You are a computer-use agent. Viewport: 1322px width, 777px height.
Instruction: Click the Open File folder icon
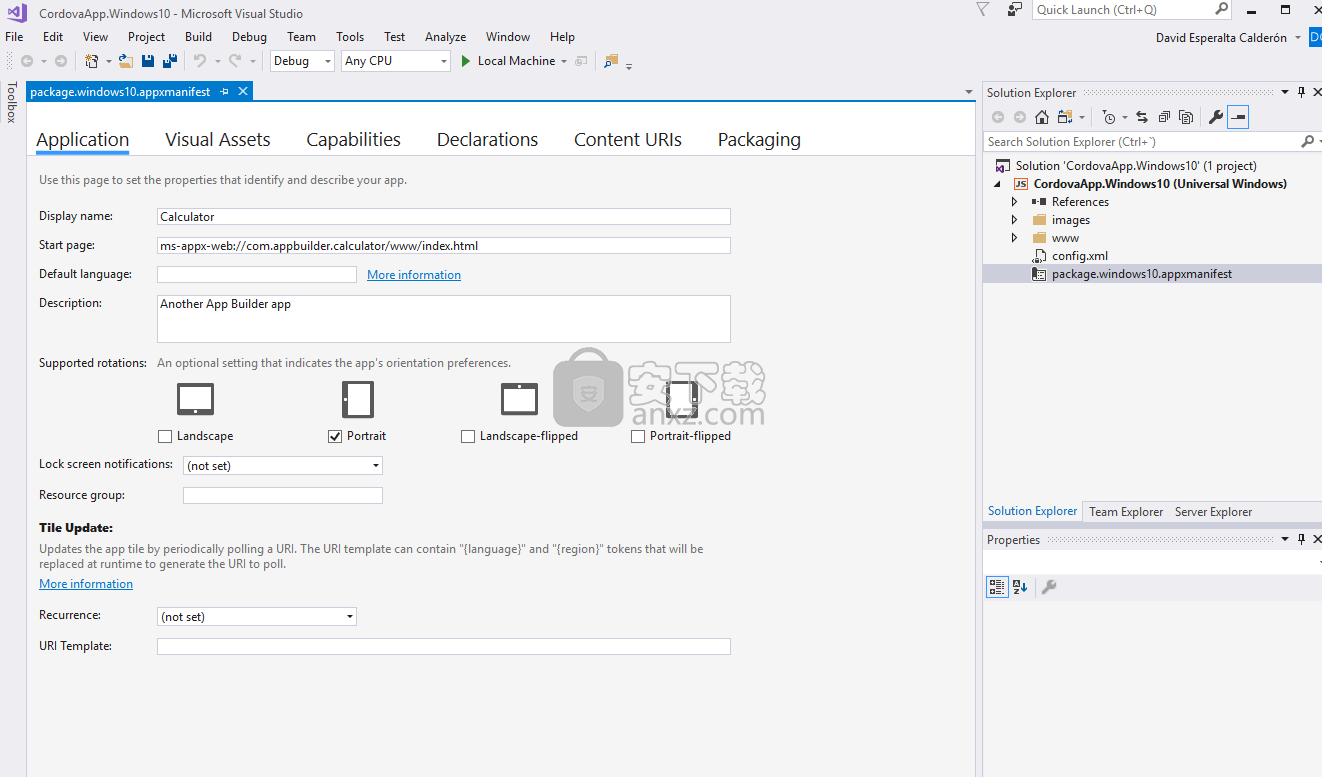coord(126,61)
